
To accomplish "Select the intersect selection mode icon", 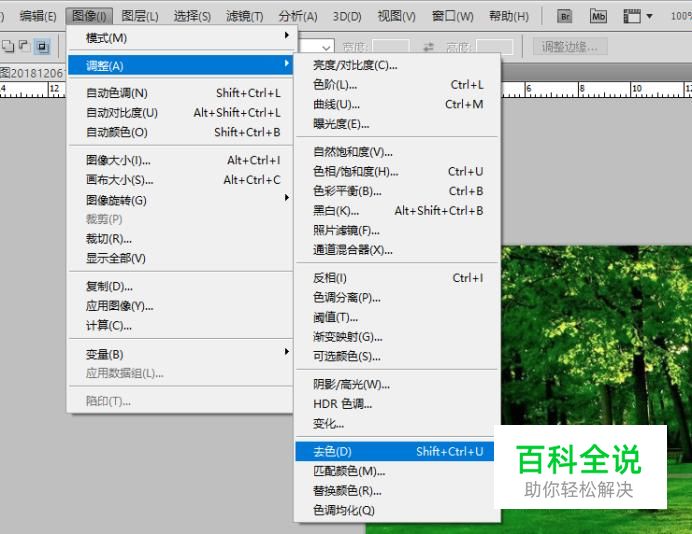I will (x=42, y=46).
